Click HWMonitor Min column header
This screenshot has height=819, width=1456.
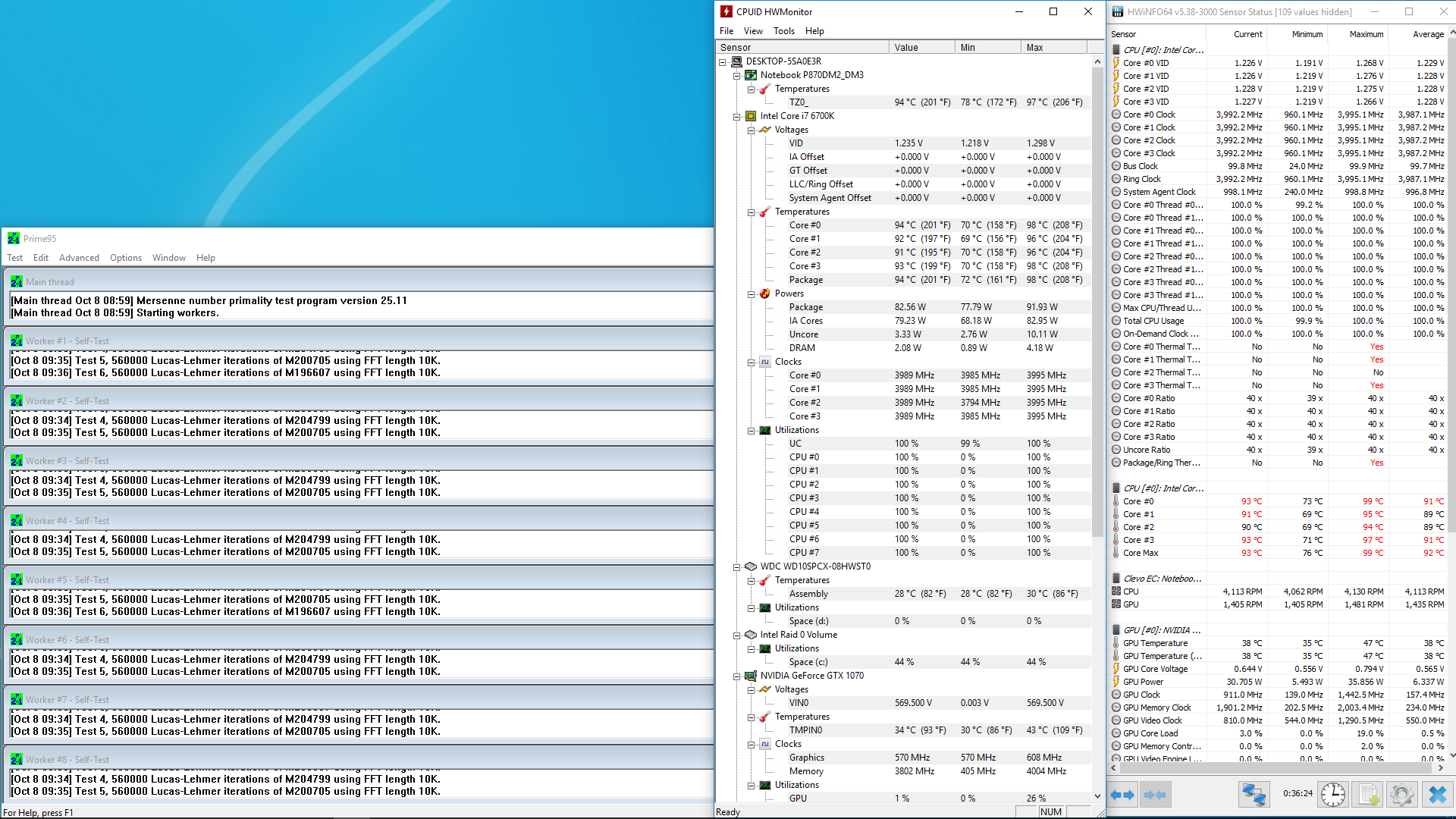point(987,47)
